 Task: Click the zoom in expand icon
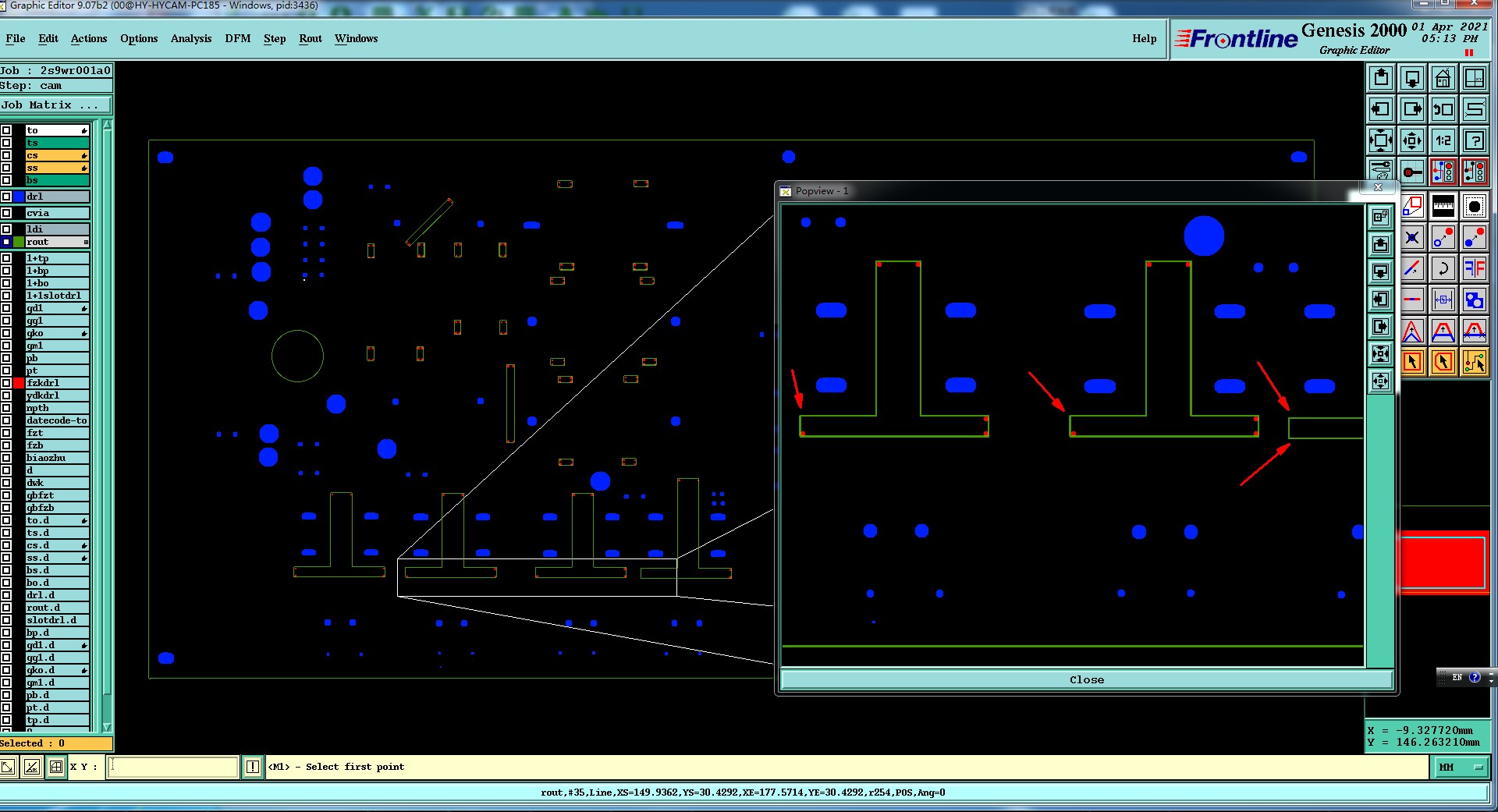point(1381,140)
